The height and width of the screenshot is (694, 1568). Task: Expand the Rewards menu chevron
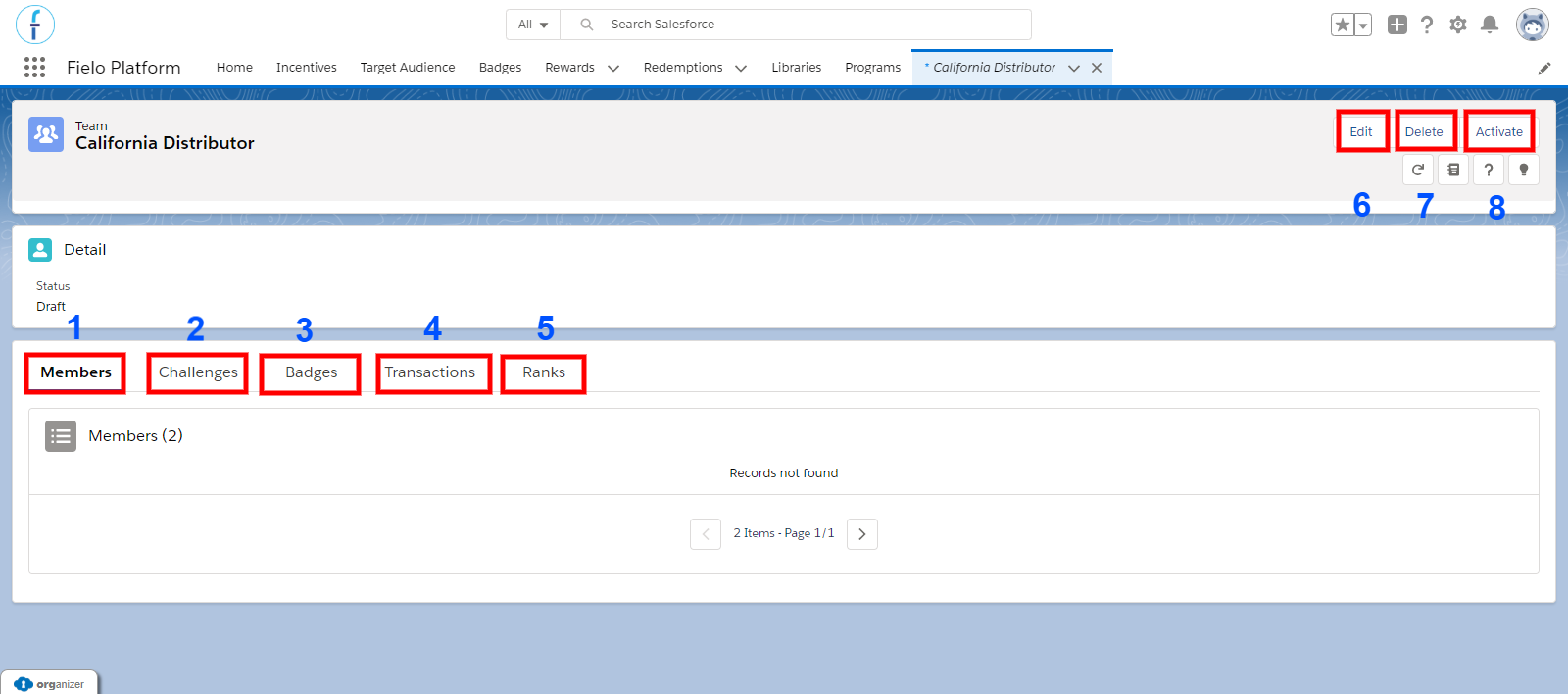[x=613, y=68]
